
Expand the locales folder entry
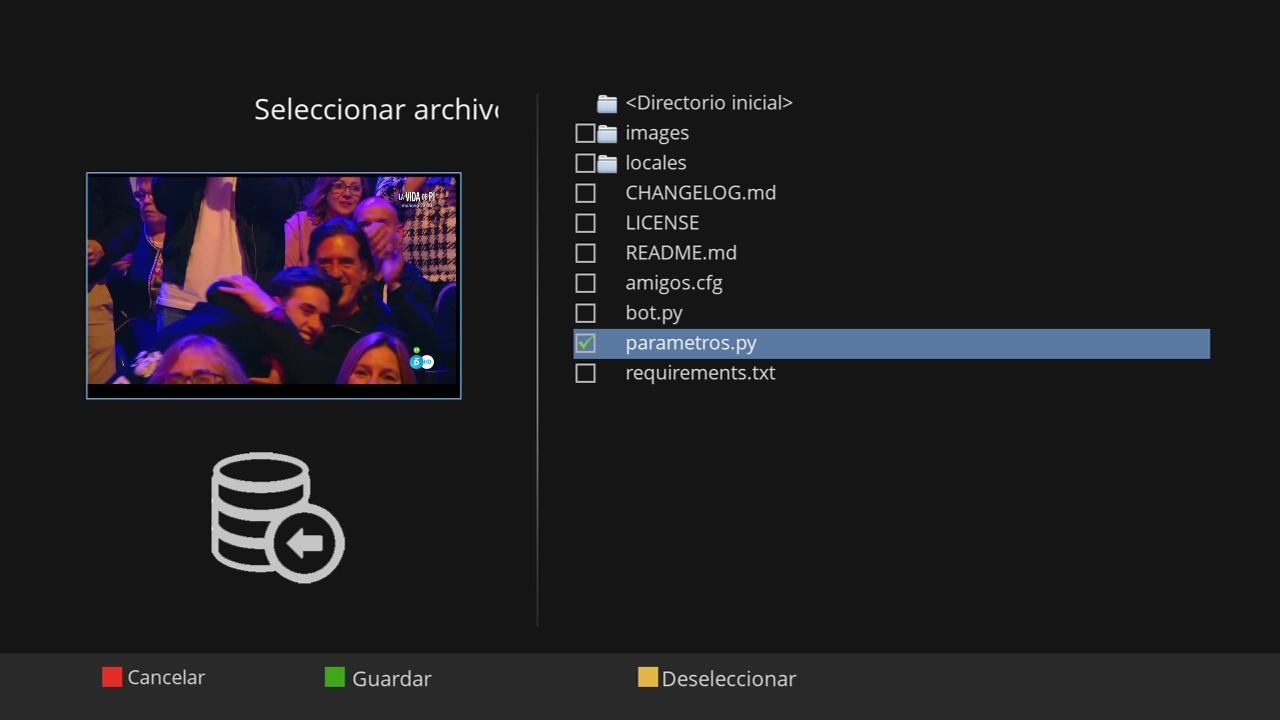coord(655,163)
